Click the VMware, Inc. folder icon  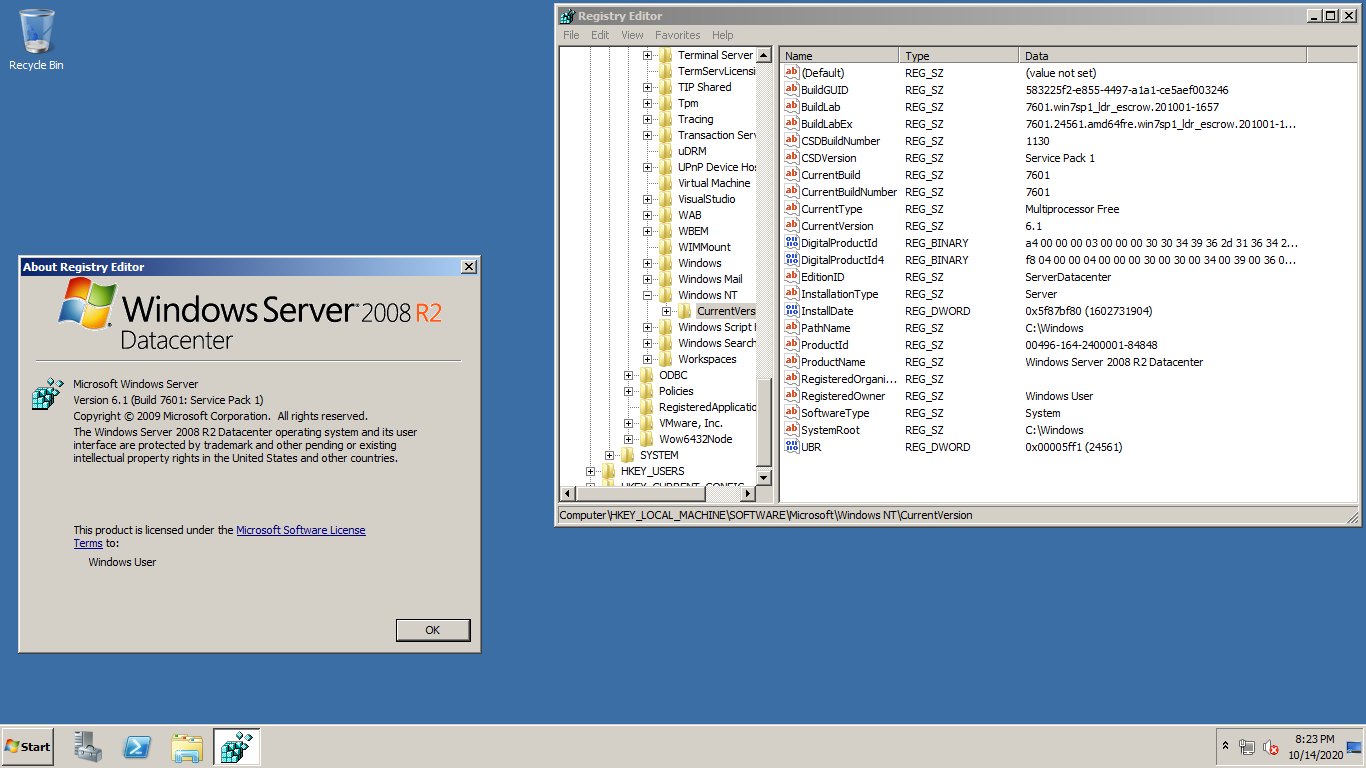[x=646, y=423]
